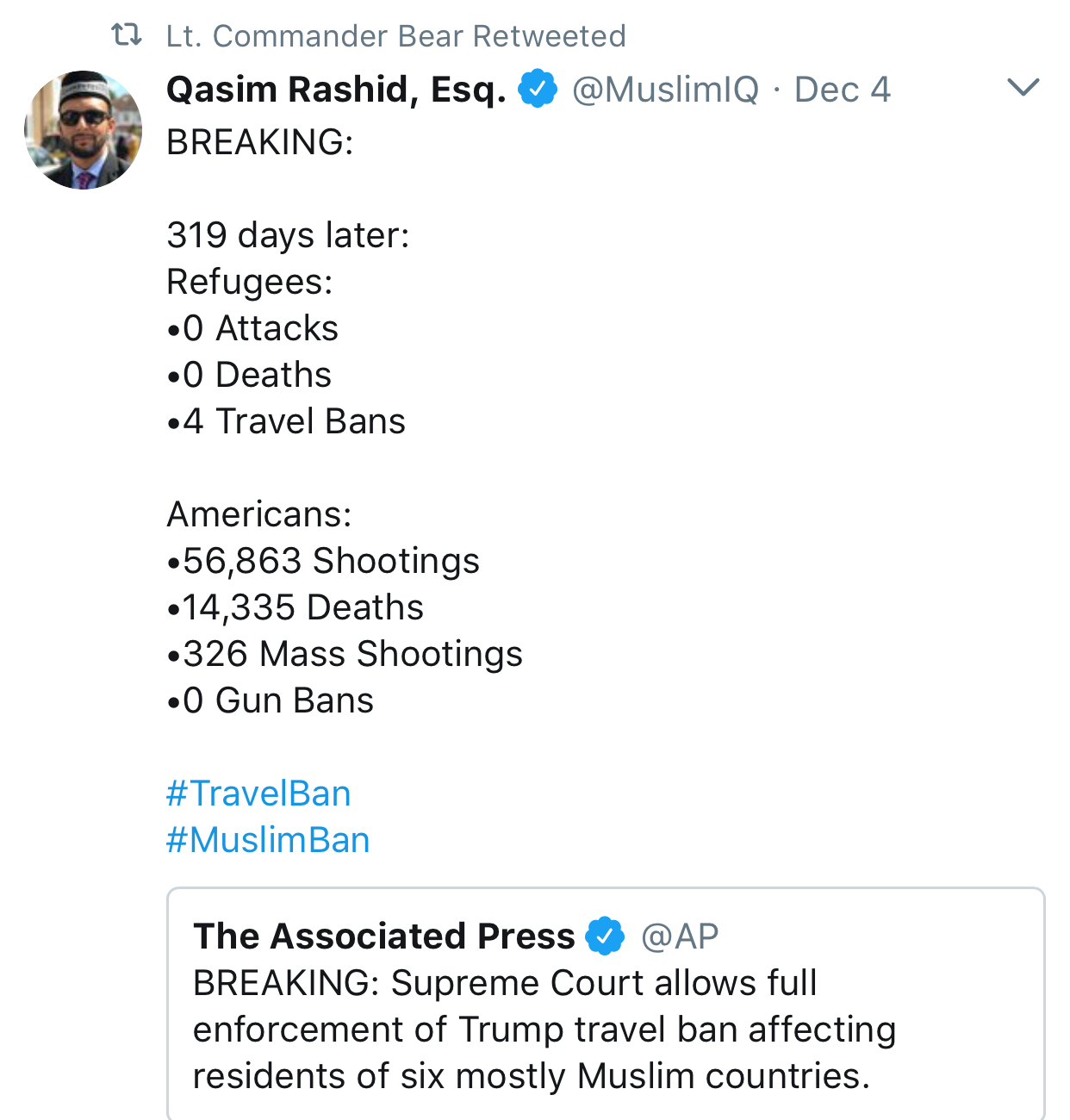Open the #TravelBan hashtag
This screenshot has width=1070, height=1120.
(258, 793)
